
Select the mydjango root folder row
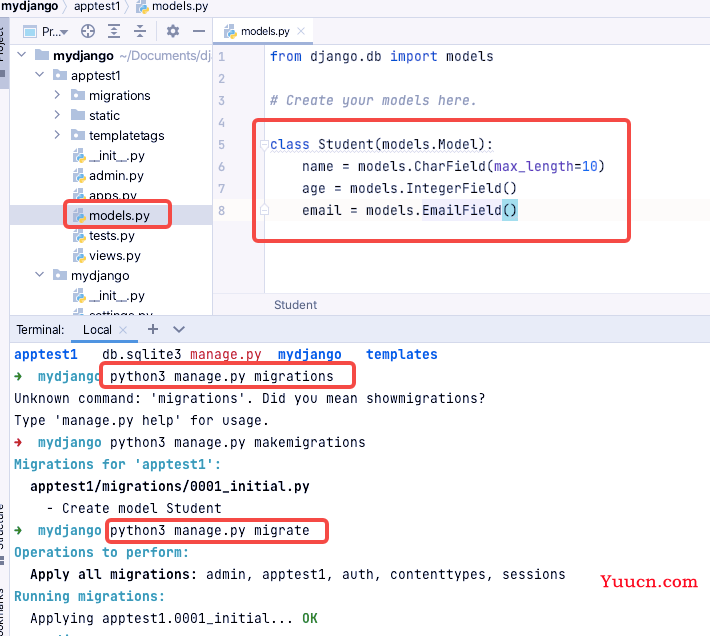(110, 55)
